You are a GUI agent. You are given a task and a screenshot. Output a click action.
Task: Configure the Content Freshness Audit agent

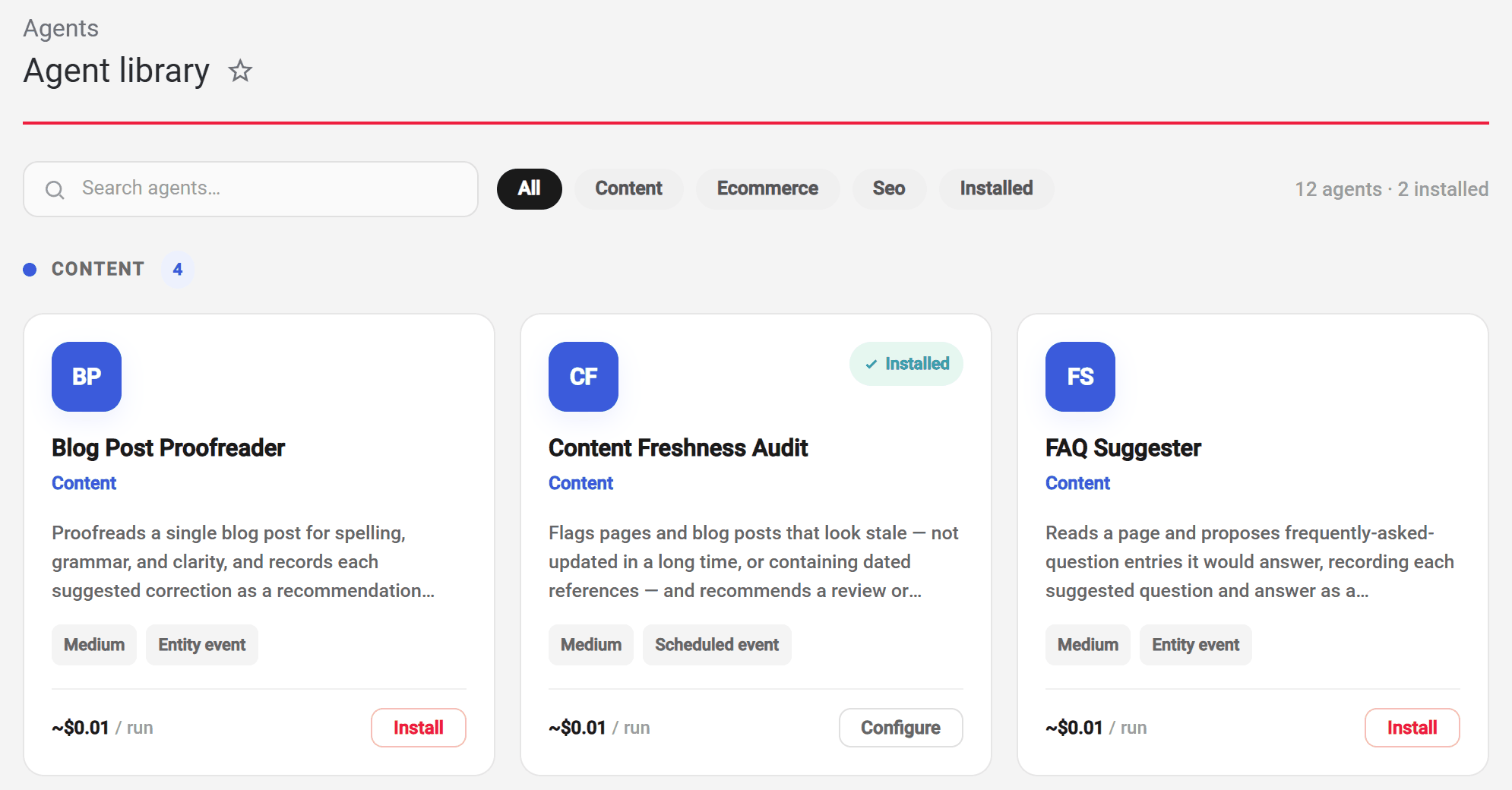(900, 728)
